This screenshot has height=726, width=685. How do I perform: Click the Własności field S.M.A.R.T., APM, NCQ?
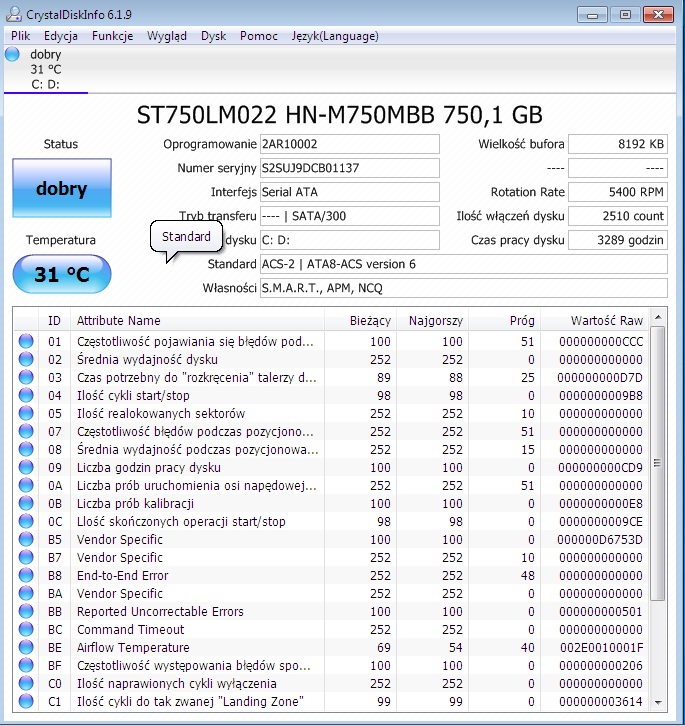coord(464,288)
